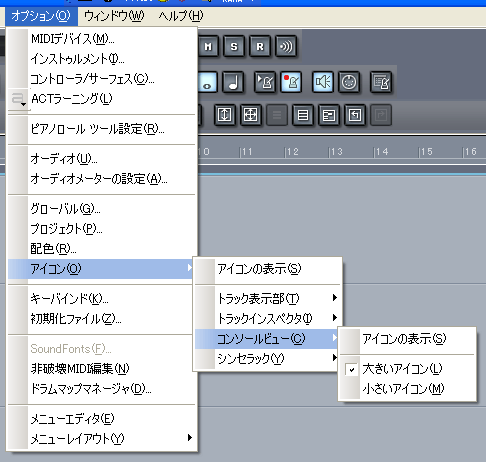The height and width of the screenshot is (462, 486).
Task: Open ドラムマップマネージャ(D)...
Action: [103, 389]
